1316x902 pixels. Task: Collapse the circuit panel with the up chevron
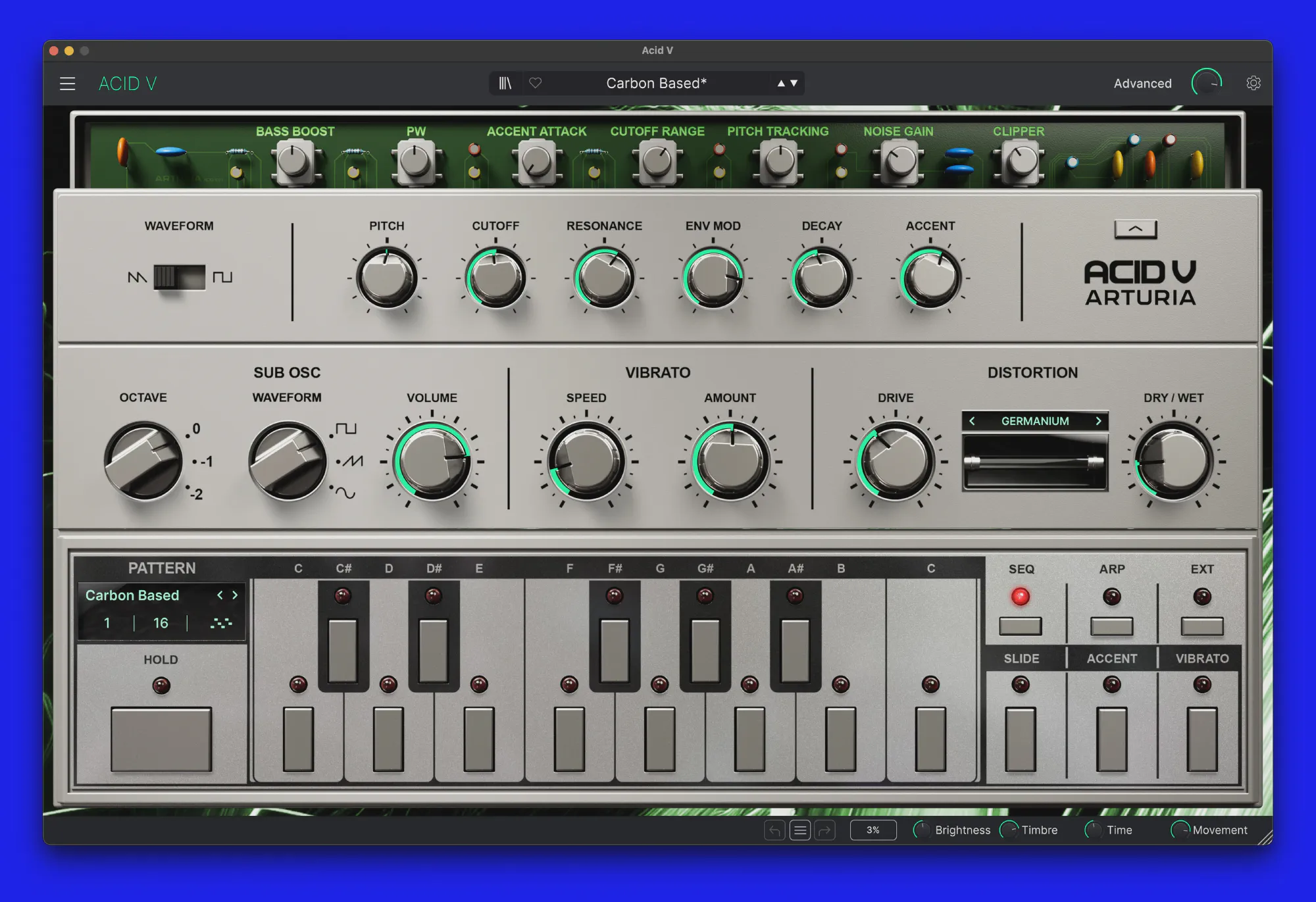pyautogui.click(x=1136, y=229)
